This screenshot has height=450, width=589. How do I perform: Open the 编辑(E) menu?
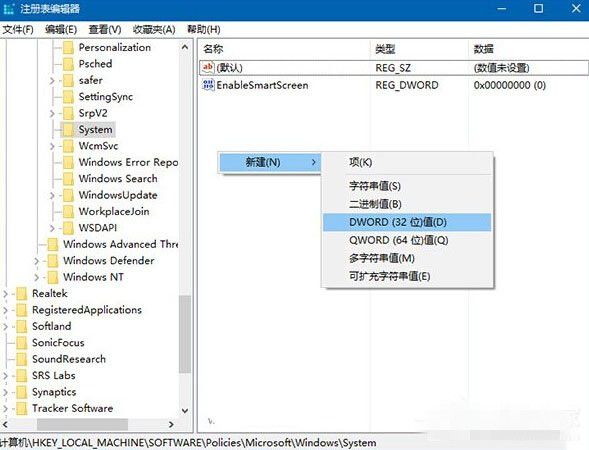click(x=61, y=29)
